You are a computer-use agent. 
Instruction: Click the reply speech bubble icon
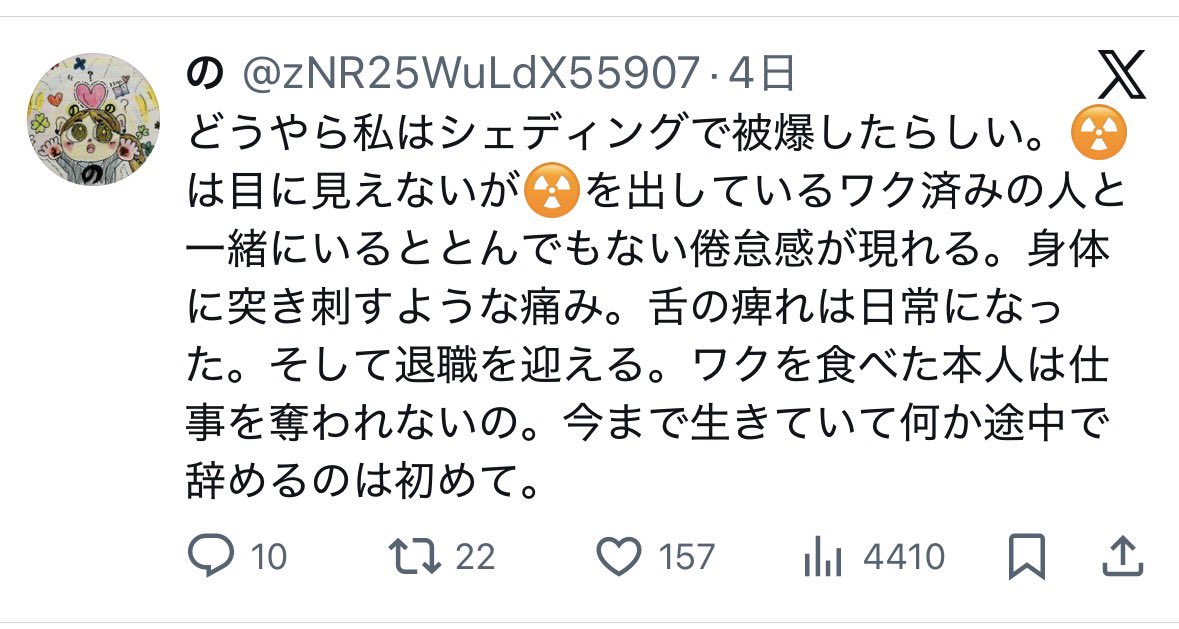pyautogui.click(x=211, y=556)
